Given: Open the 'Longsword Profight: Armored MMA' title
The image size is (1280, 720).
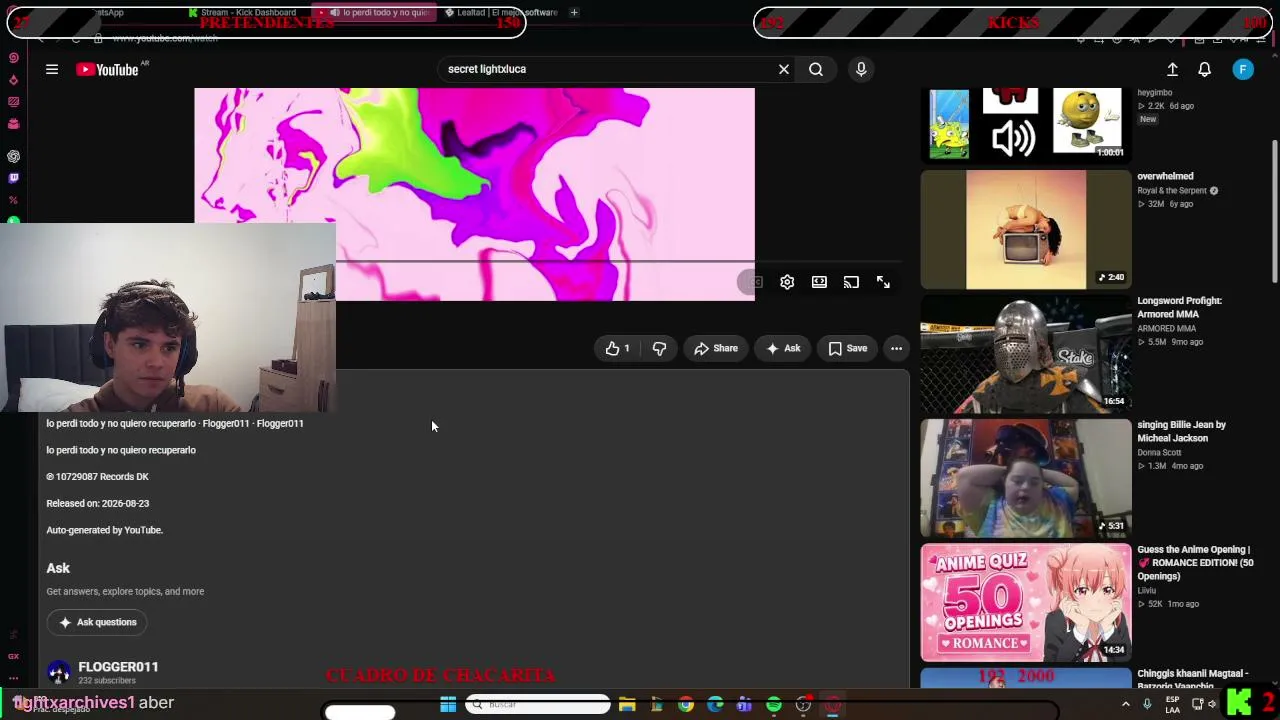Looking at the screenshot, I should tap(1179, 307).
